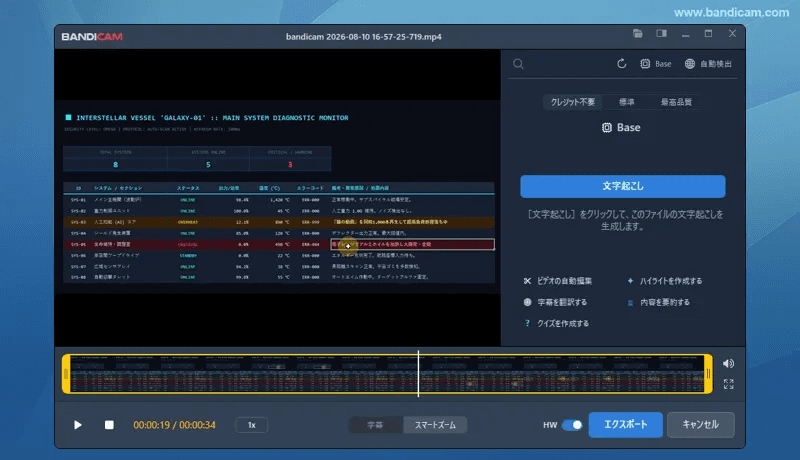
Task: Choose ハイライトを作成する option
Action: [665, 281]
